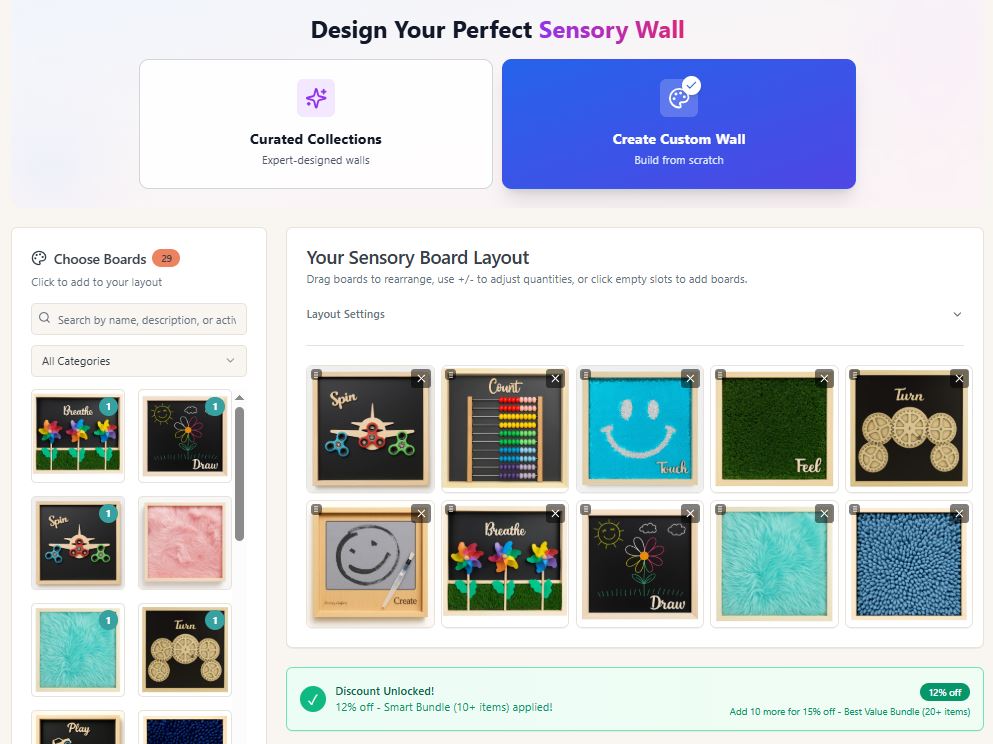Click the X on the Touch smiley board
993x744 pixels.
tap(690, 379)
